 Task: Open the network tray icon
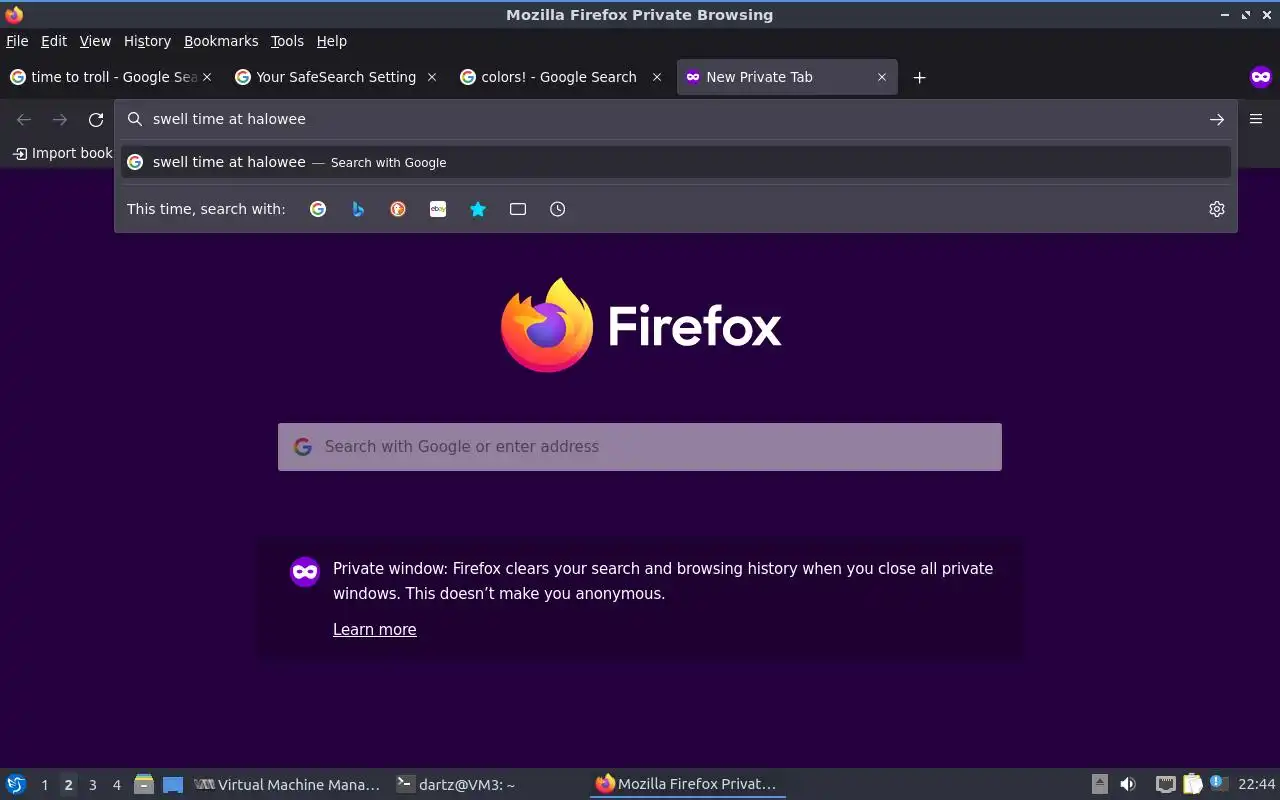pyautogui.click(x=1165, y=784)
